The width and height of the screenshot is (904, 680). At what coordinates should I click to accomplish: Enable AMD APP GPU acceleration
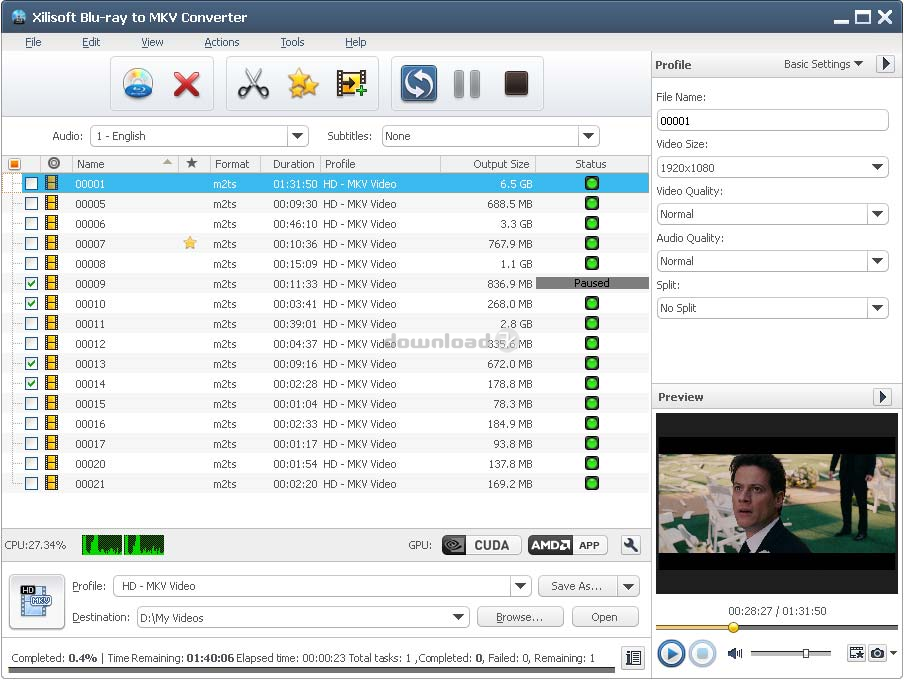567,545
